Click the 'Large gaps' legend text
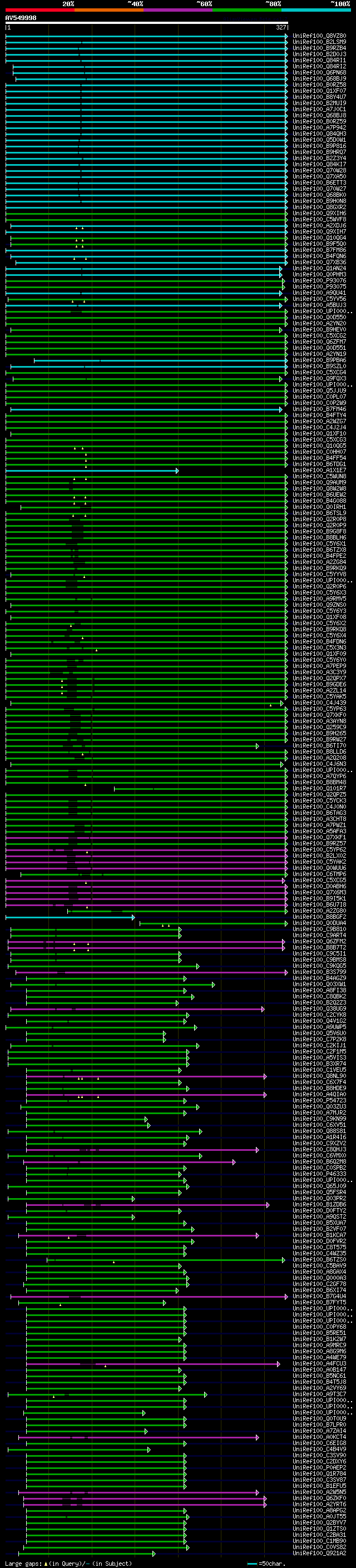Screen dimensions: 356x1568 23,1563
